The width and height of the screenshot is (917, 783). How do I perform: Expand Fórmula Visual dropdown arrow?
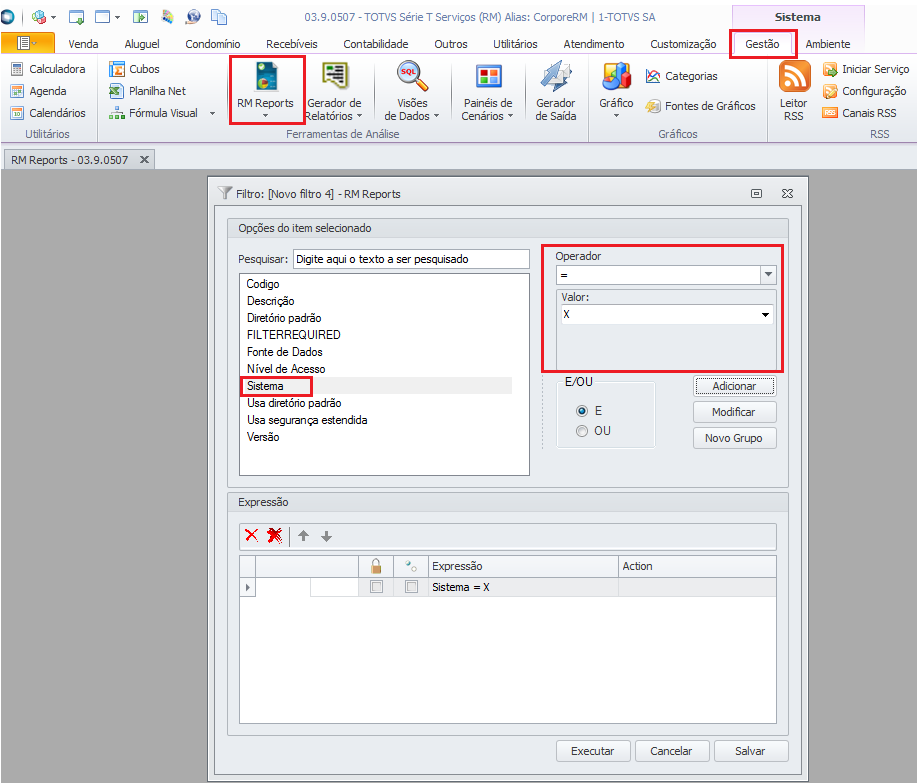[x=212, y=113]
